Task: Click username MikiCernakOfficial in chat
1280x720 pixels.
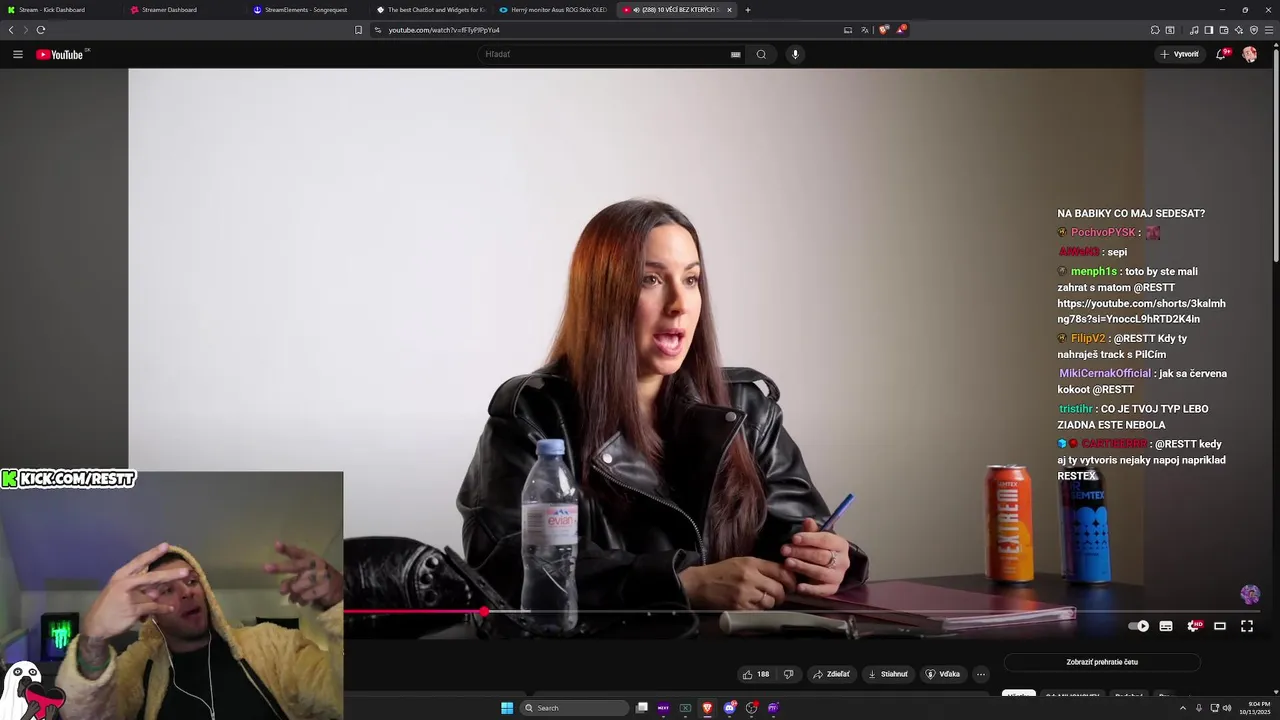Action: [1105, 373]
